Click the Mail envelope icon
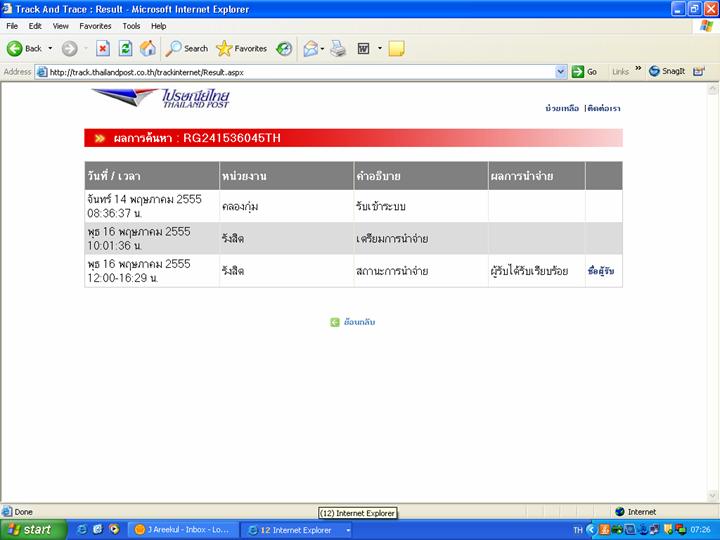 [x=310, y=48]
